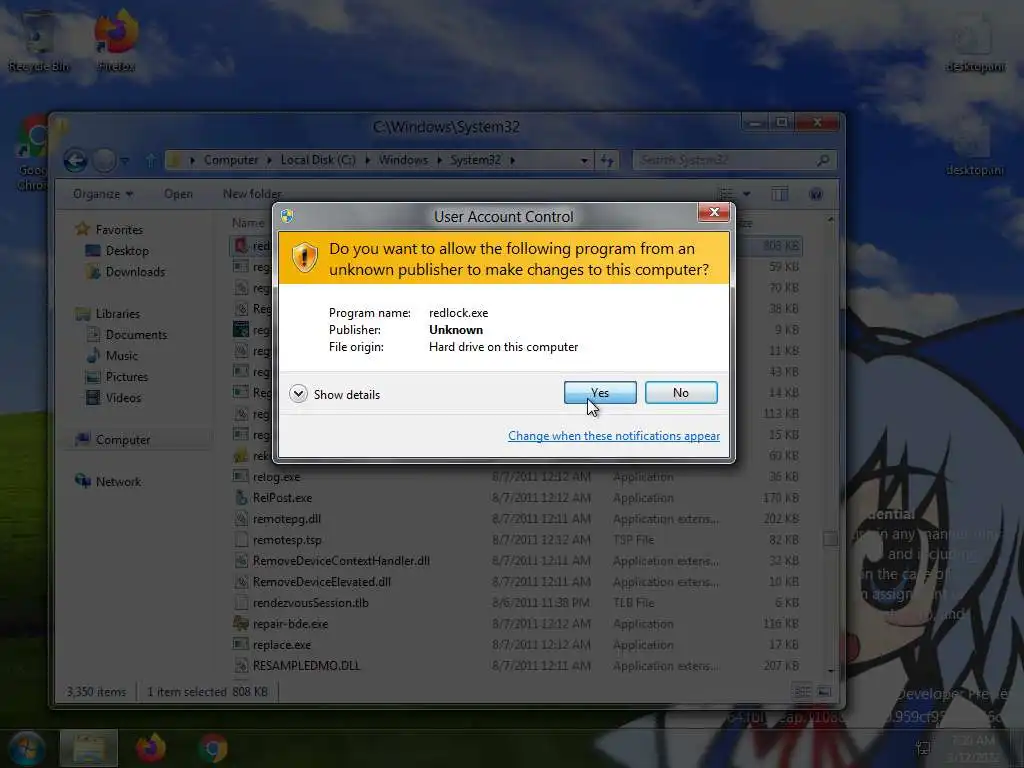Select Computer in navigation pane

(x=123, y=440)
